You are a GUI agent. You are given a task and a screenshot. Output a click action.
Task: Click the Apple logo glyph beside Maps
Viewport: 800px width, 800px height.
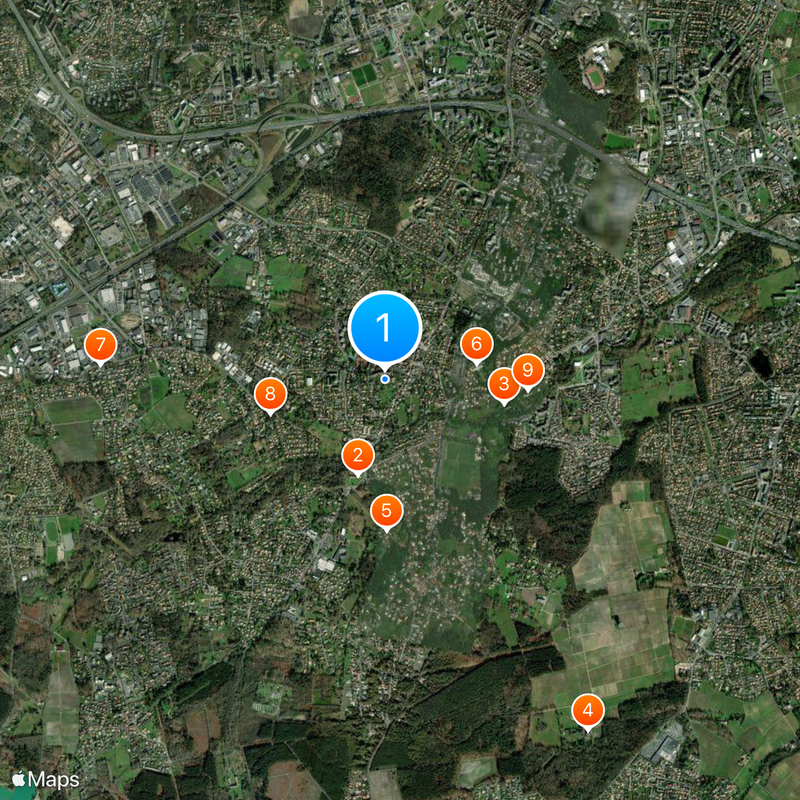19,779
